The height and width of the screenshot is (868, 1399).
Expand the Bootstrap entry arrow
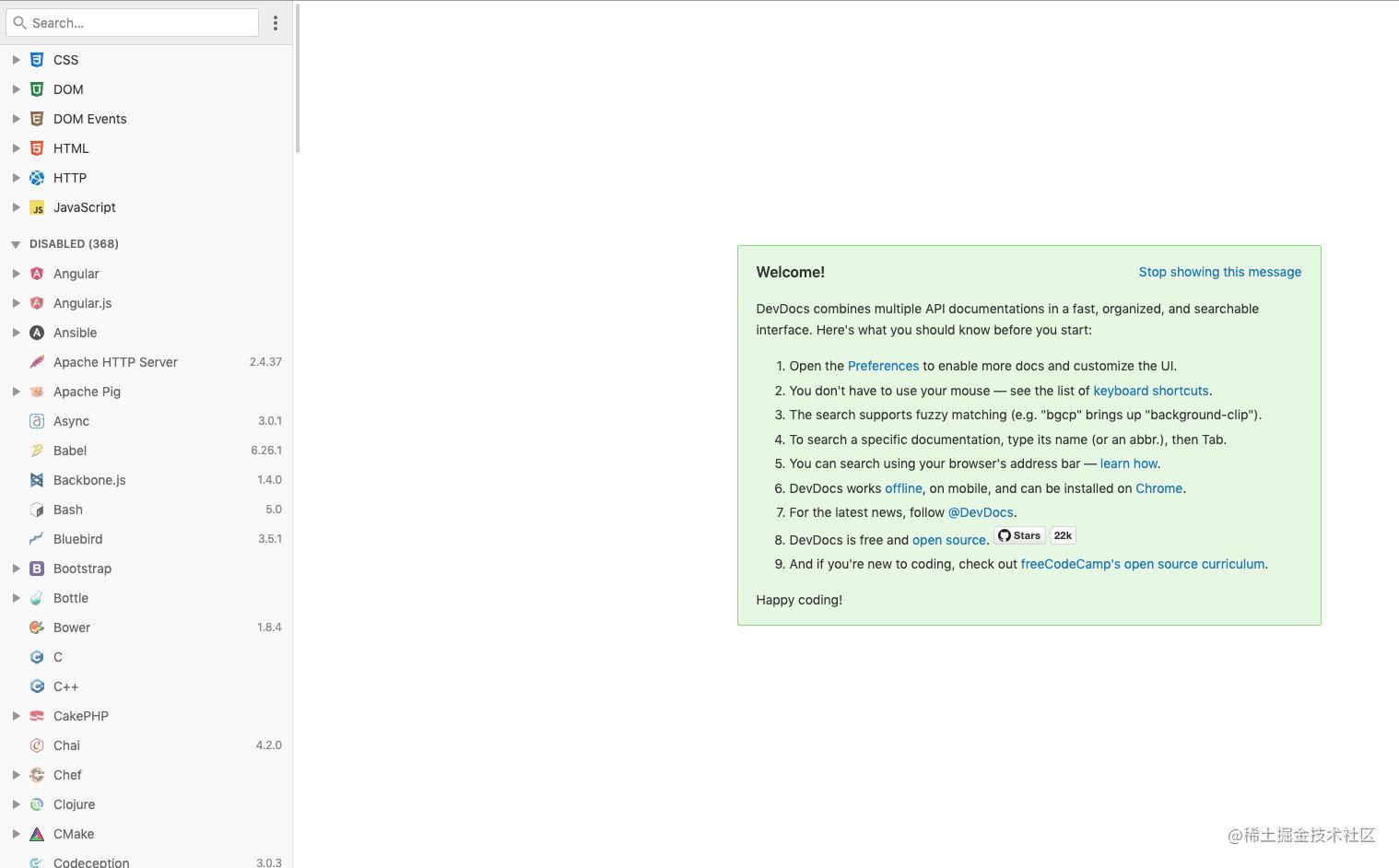click(x=16, y=569)
